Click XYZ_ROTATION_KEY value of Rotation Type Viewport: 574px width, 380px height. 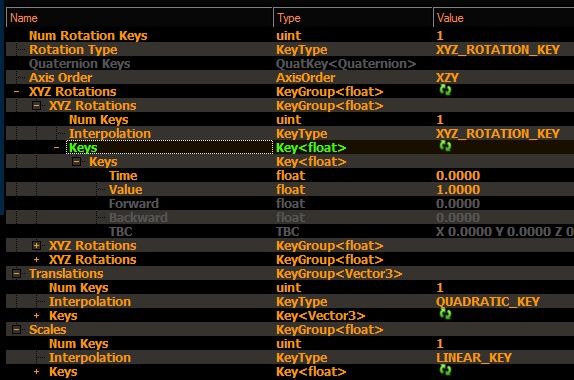click(497, 49)
